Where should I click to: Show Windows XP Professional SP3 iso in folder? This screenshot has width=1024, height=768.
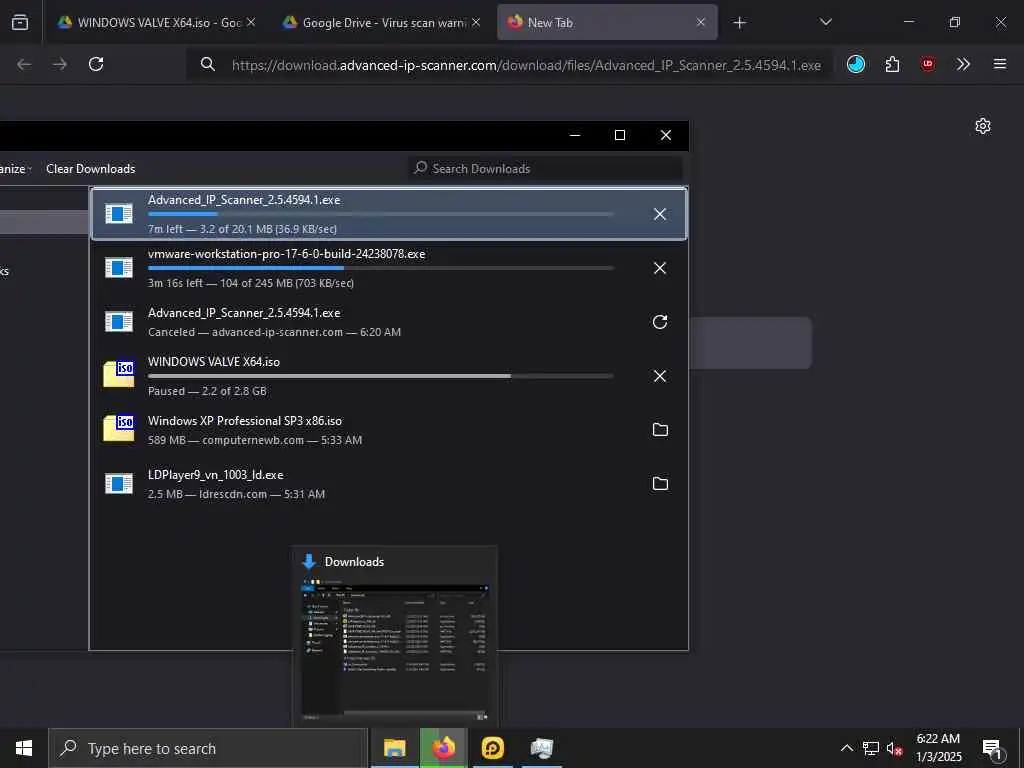(660, 430)
